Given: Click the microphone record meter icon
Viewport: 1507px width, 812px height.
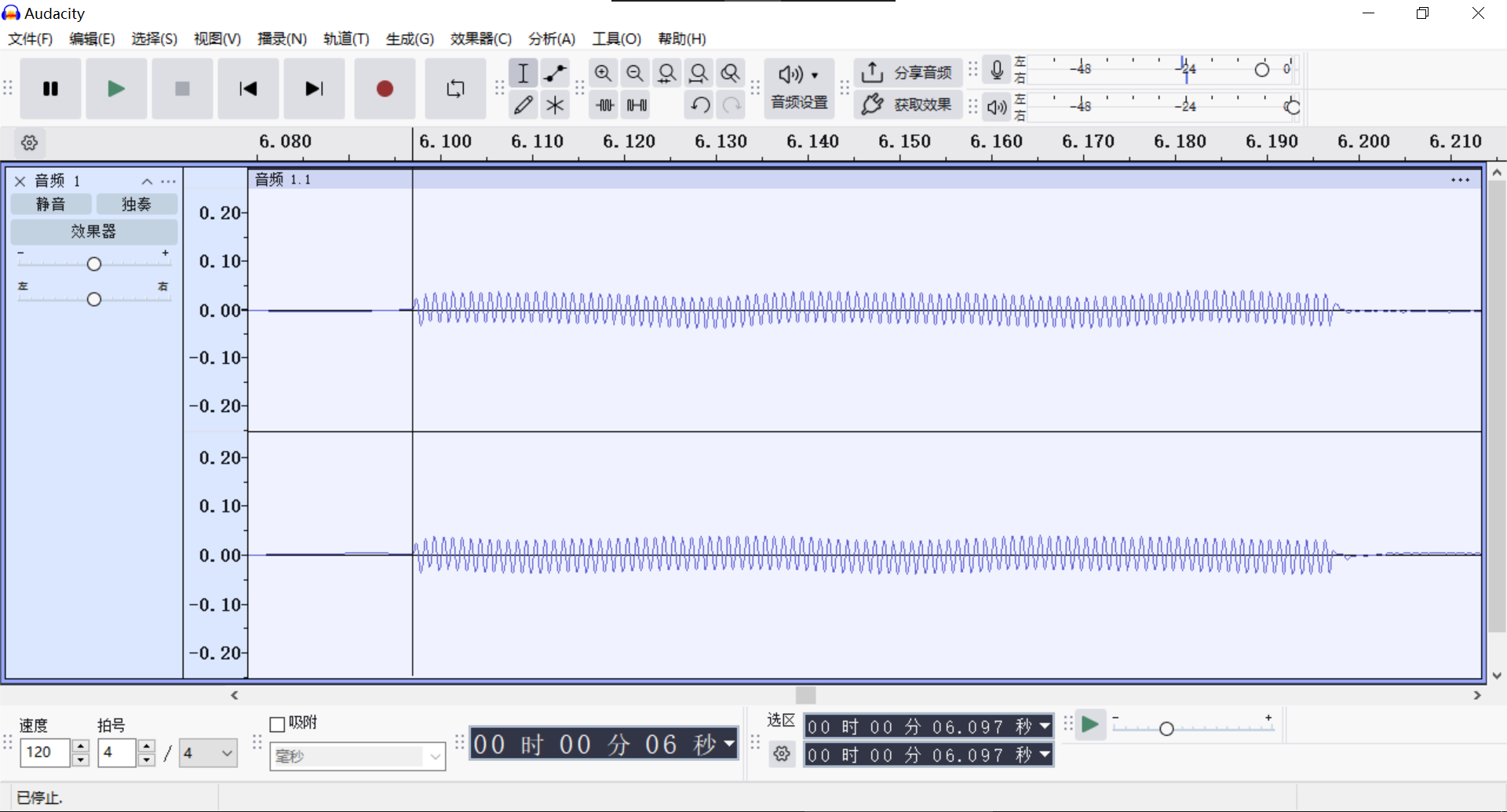Looking at the screenshot, I should pos(997,70).
